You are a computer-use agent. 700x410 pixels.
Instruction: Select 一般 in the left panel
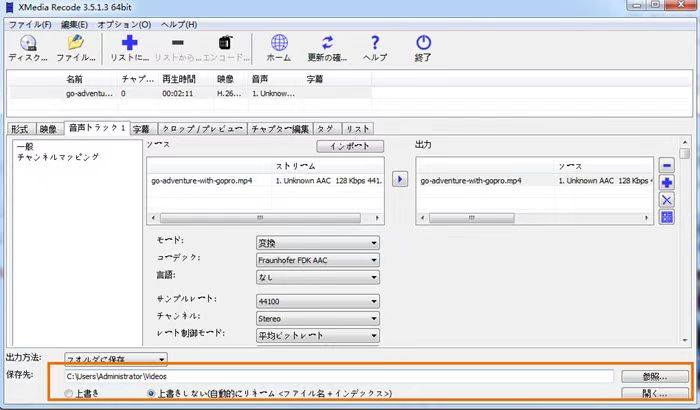tap(25, 146)
